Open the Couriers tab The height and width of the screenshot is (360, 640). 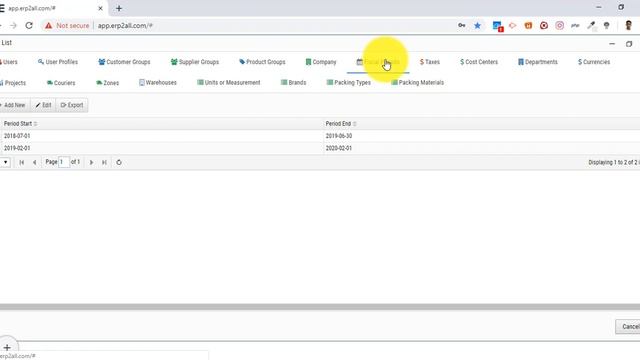point(61,83)
